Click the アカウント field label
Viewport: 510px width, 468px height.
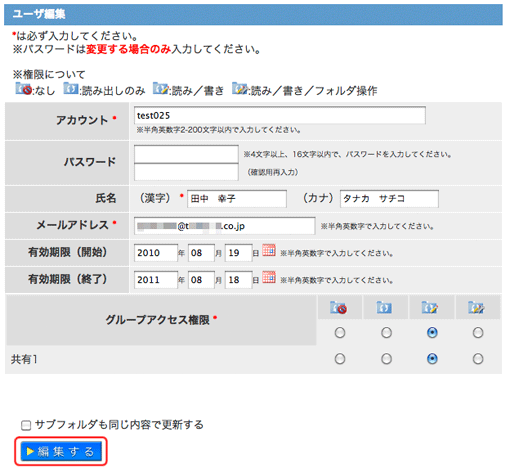coord(82,120)
